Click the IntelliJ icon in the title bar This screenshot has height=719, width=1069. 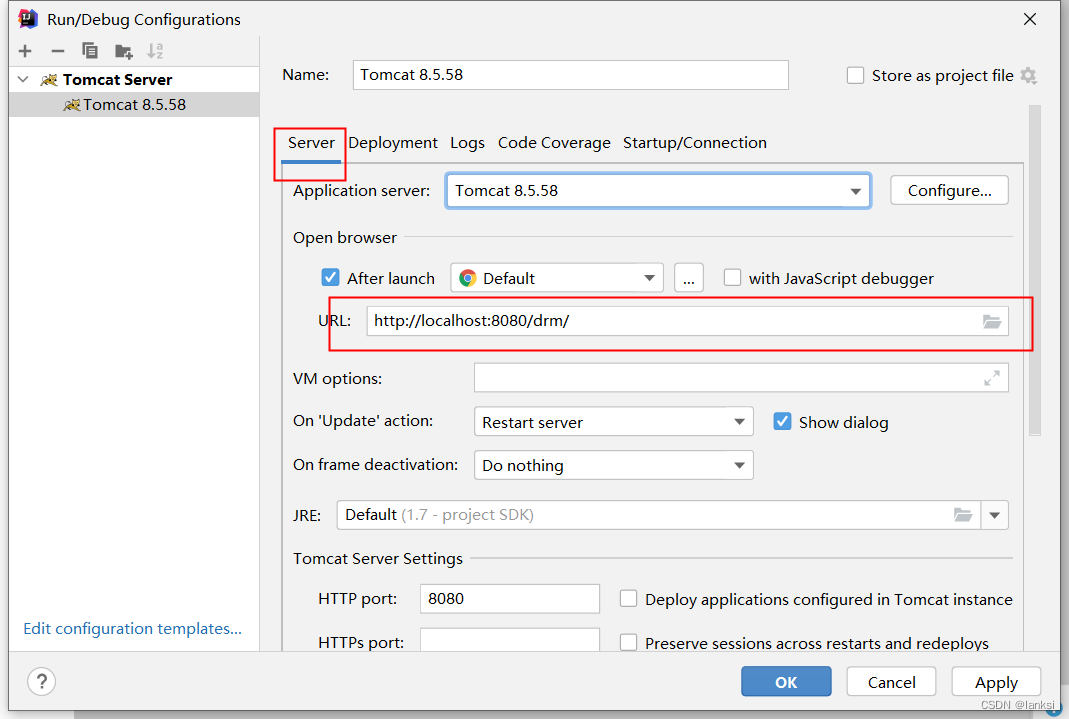[27, 19]
